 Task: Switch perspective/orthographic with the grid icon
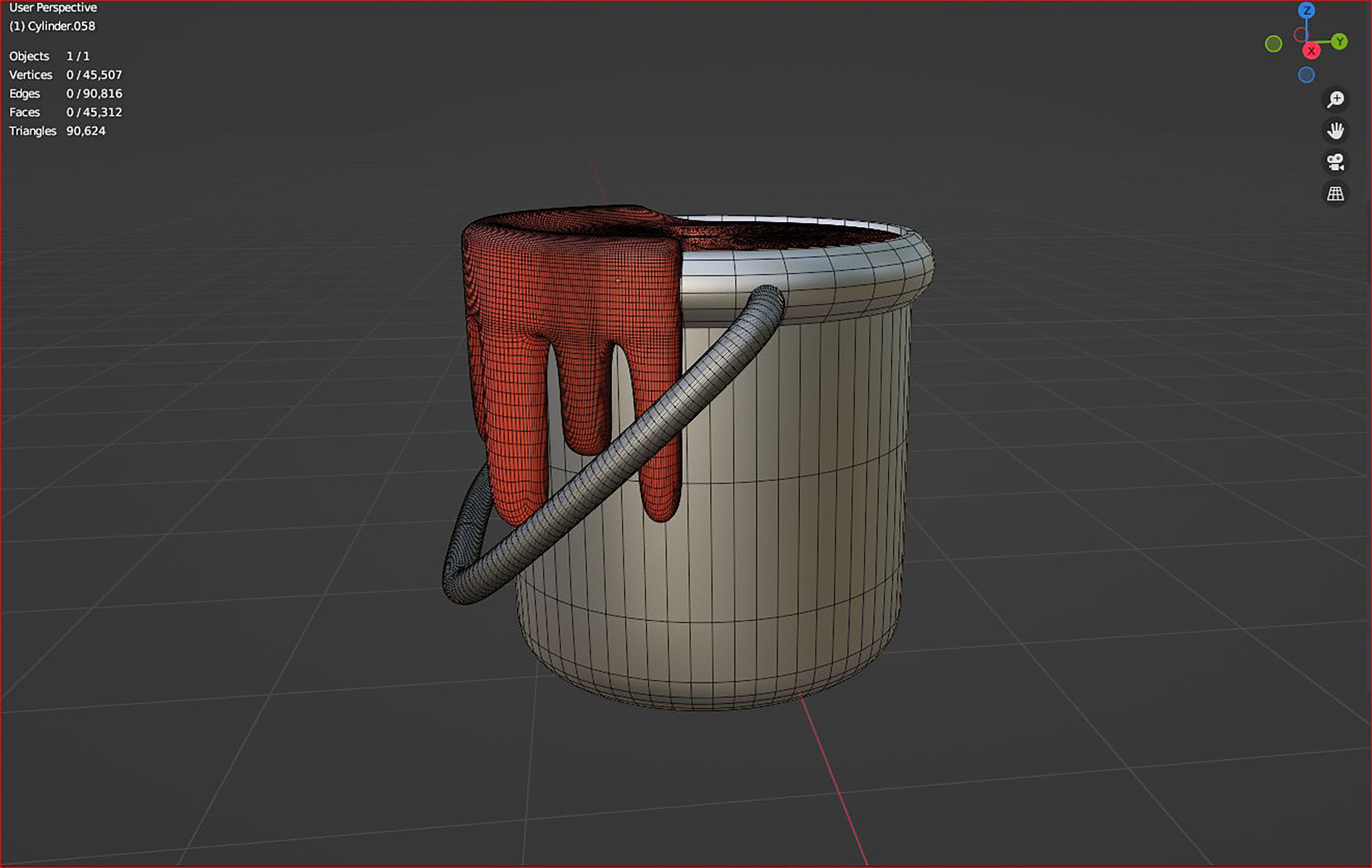[x=1335, y=194]
